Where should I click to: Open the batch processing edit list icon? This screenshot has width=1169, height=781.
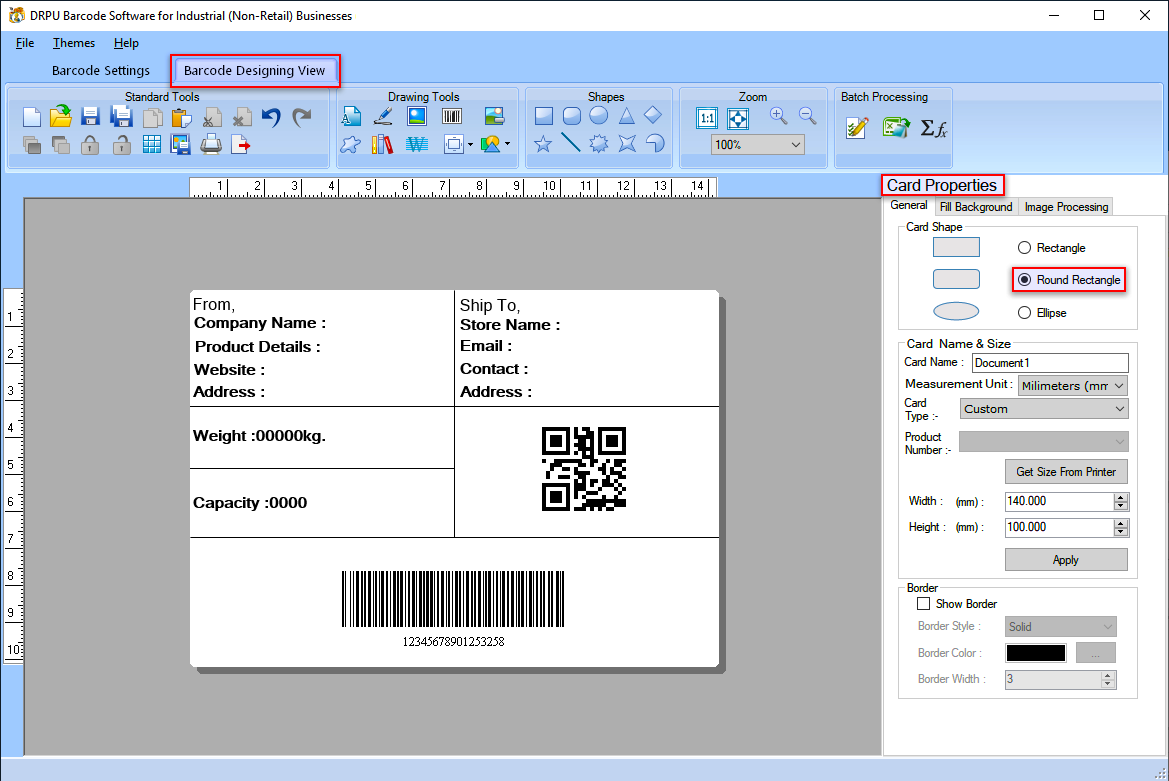857,128
